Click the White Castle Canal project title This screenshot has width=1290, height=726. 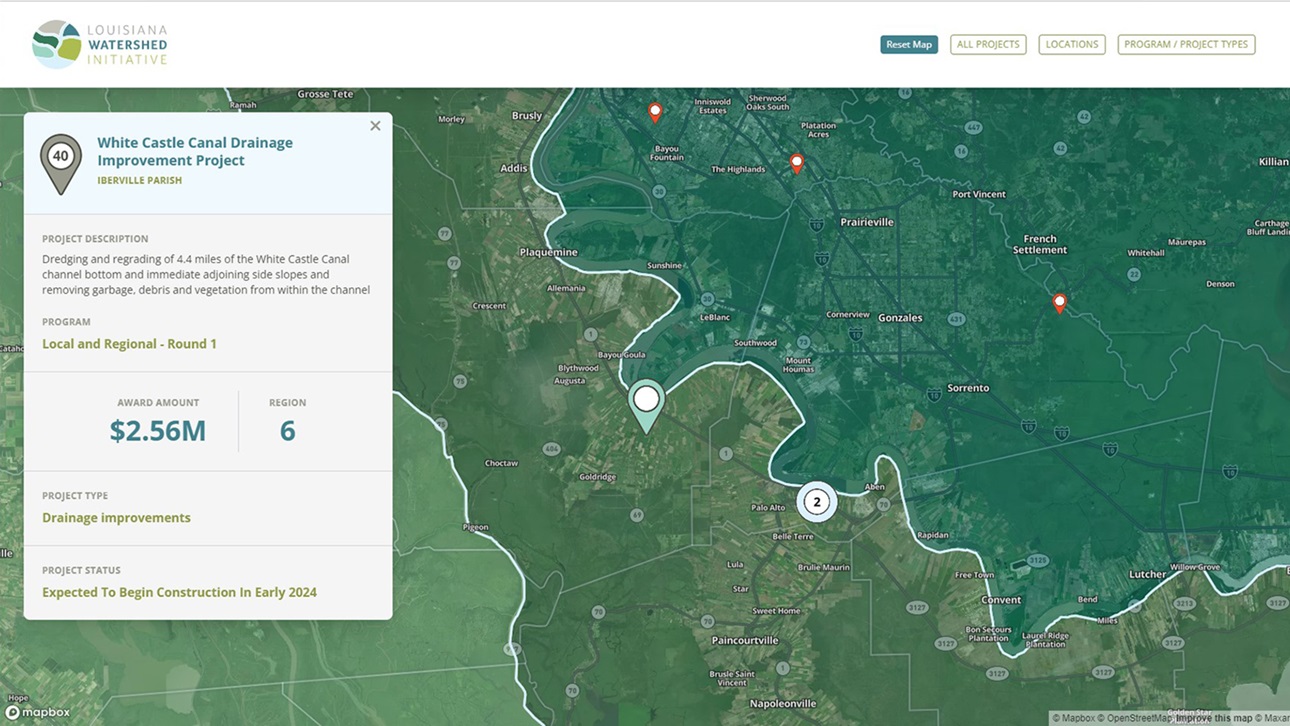[195, 151]
